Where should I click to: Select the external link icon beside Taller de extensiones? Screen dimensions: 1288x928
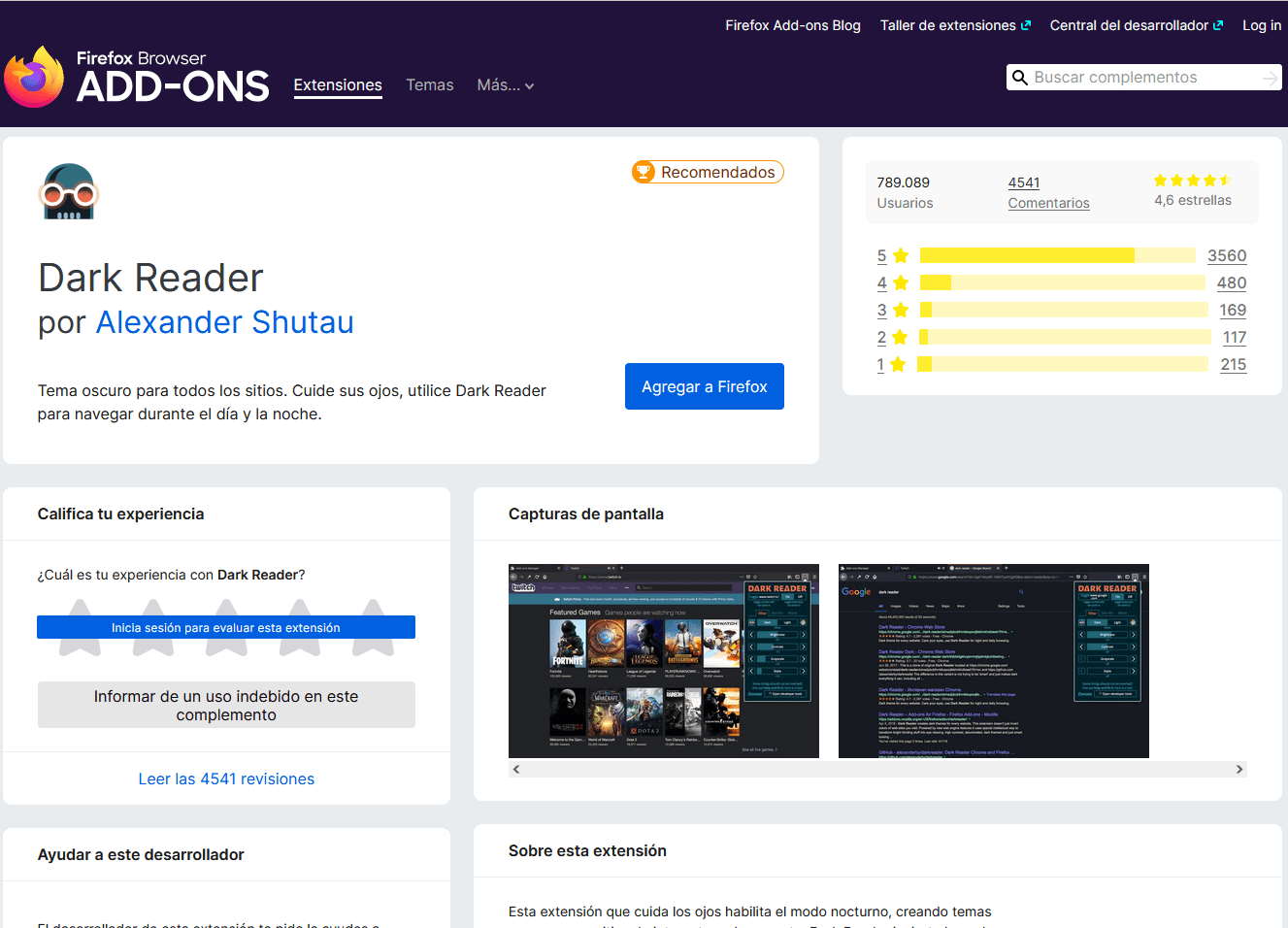point(1028,24)
